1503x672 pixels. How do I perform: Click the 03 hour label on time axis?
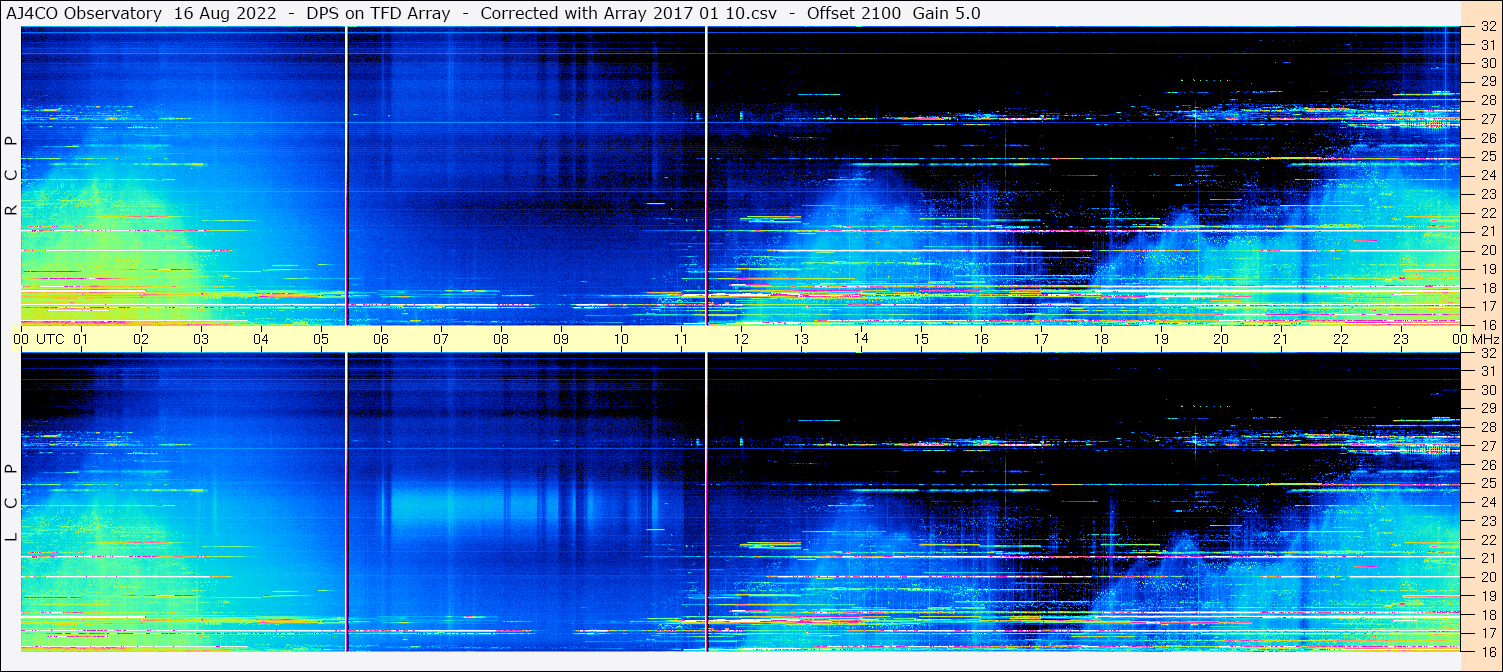coord(200,339)
